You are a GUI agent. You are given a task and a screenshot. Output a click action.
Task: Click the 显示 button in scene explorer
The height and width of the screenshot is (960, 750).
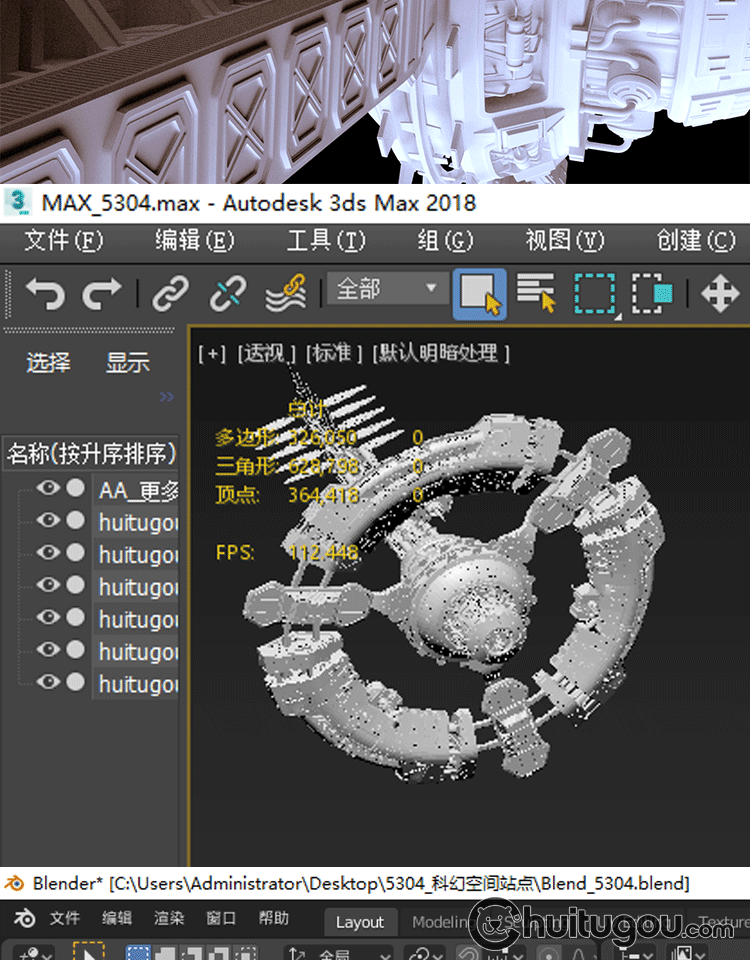click(128, 362)
